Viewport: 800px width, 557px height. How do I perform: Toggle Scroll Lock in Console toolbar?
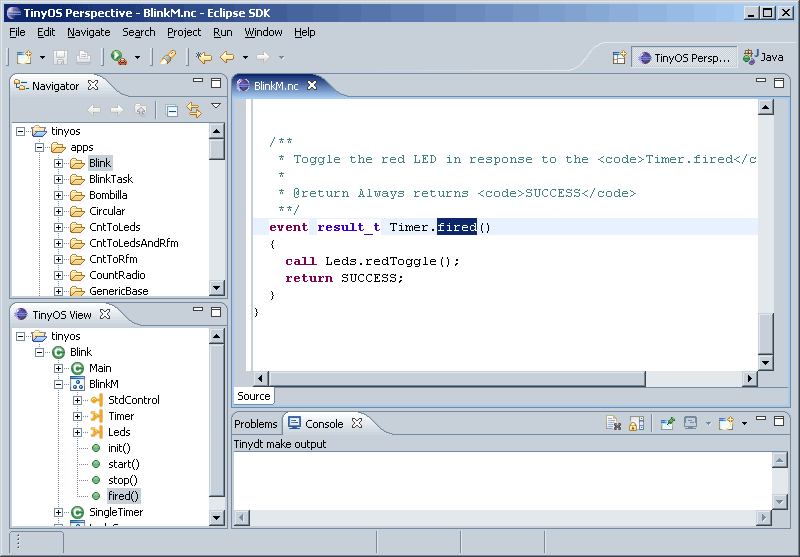(x=636, y=424)
